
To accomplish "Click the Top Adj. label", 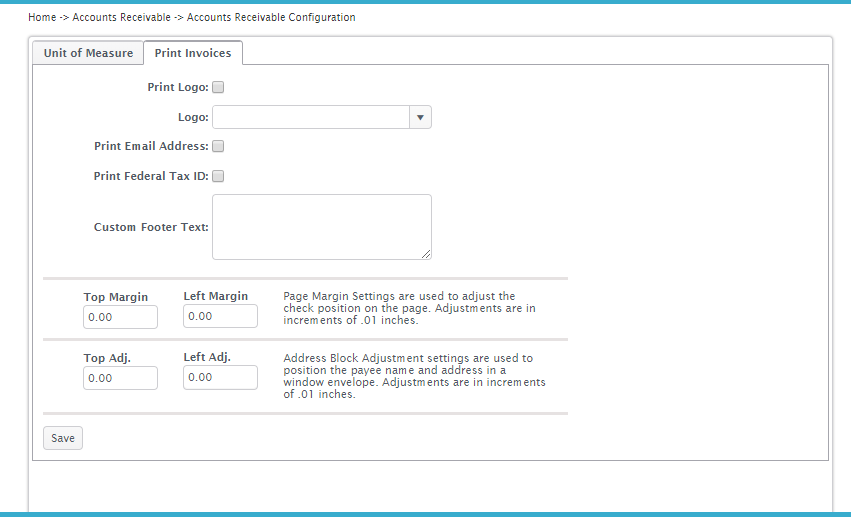I will (107, 358).
